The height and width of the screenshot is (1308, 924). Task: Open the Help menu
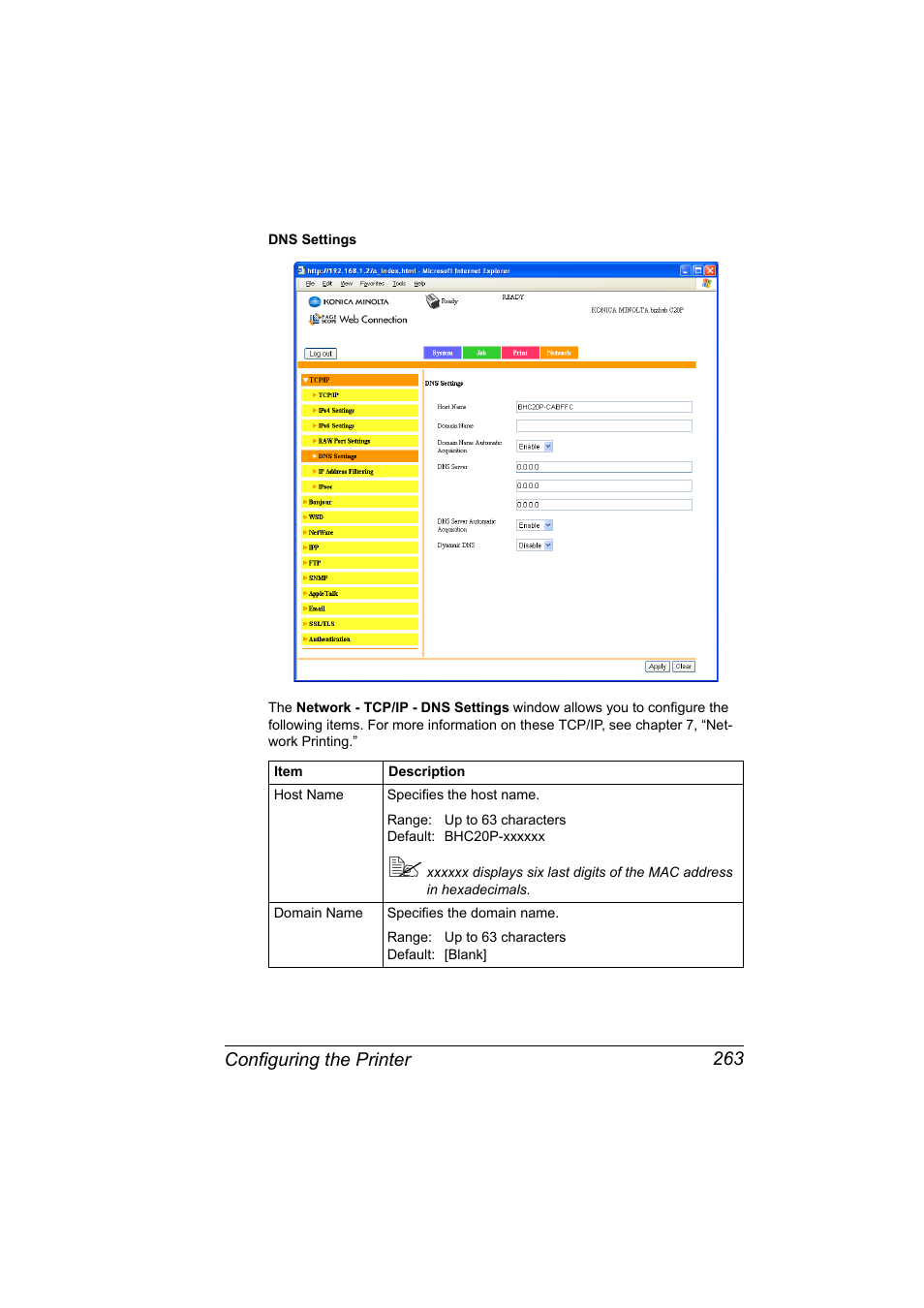coord(419,284)
